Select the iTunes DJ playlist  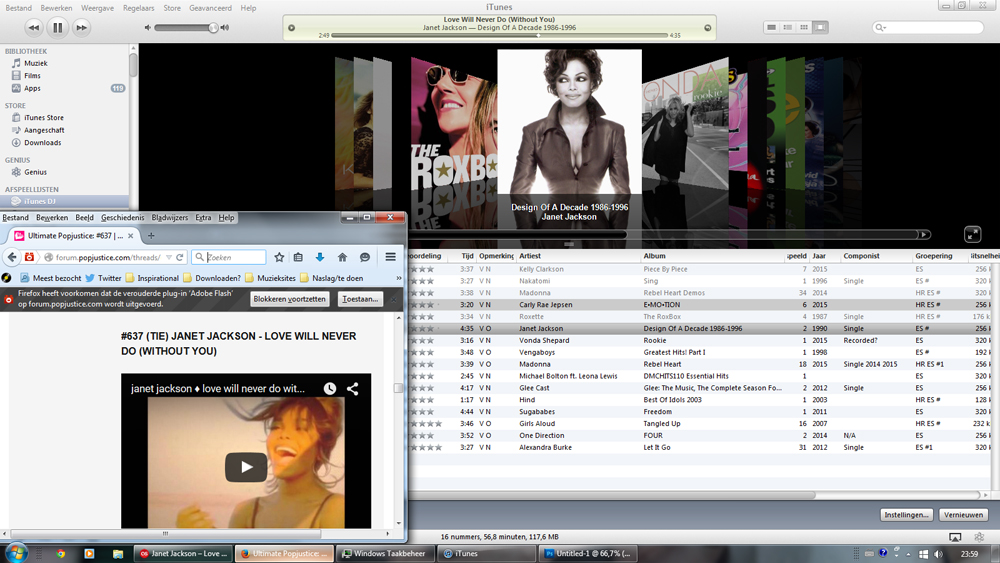[40, 201]
